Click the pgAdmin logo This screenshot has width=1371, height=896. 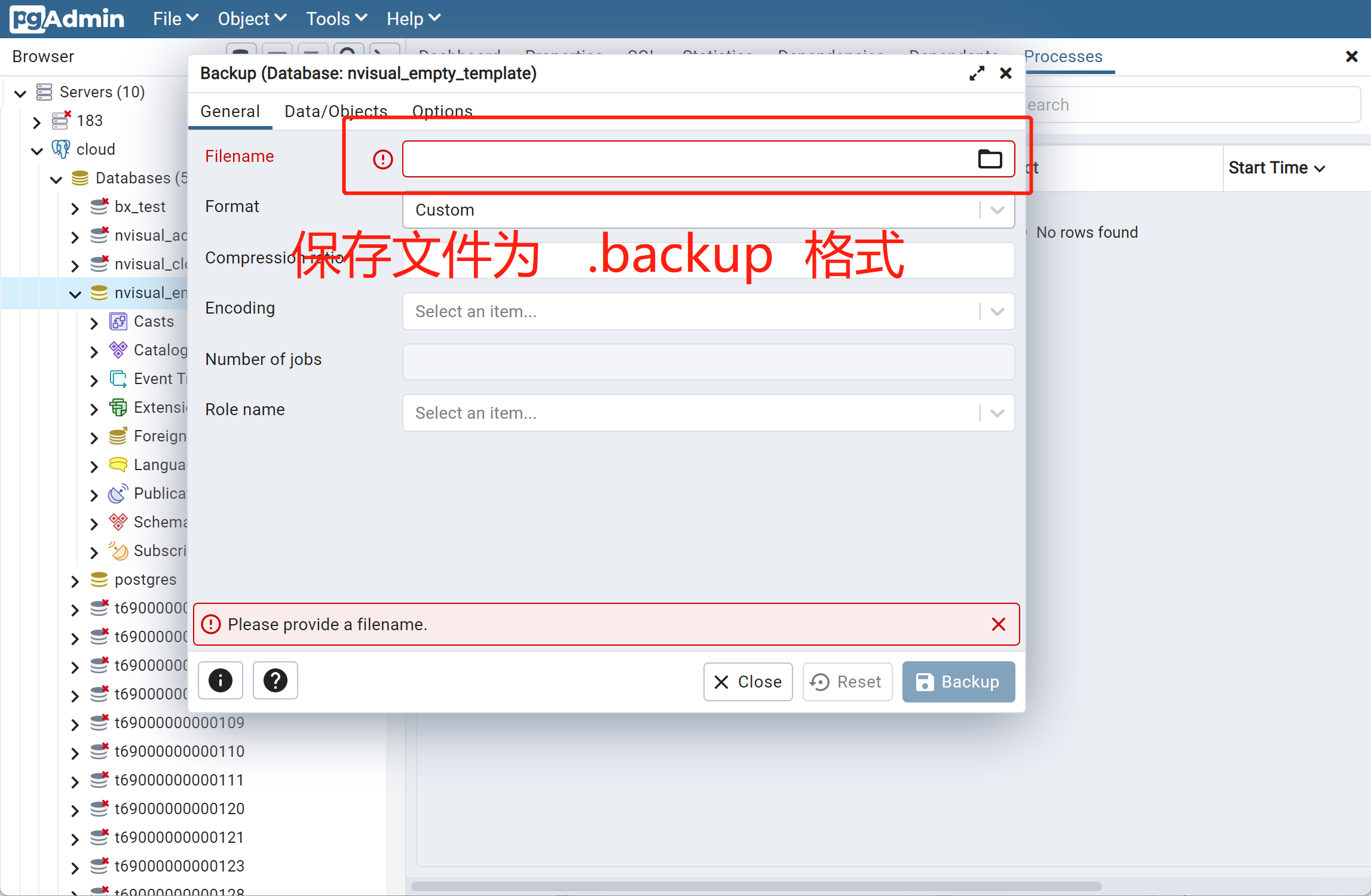67,19
